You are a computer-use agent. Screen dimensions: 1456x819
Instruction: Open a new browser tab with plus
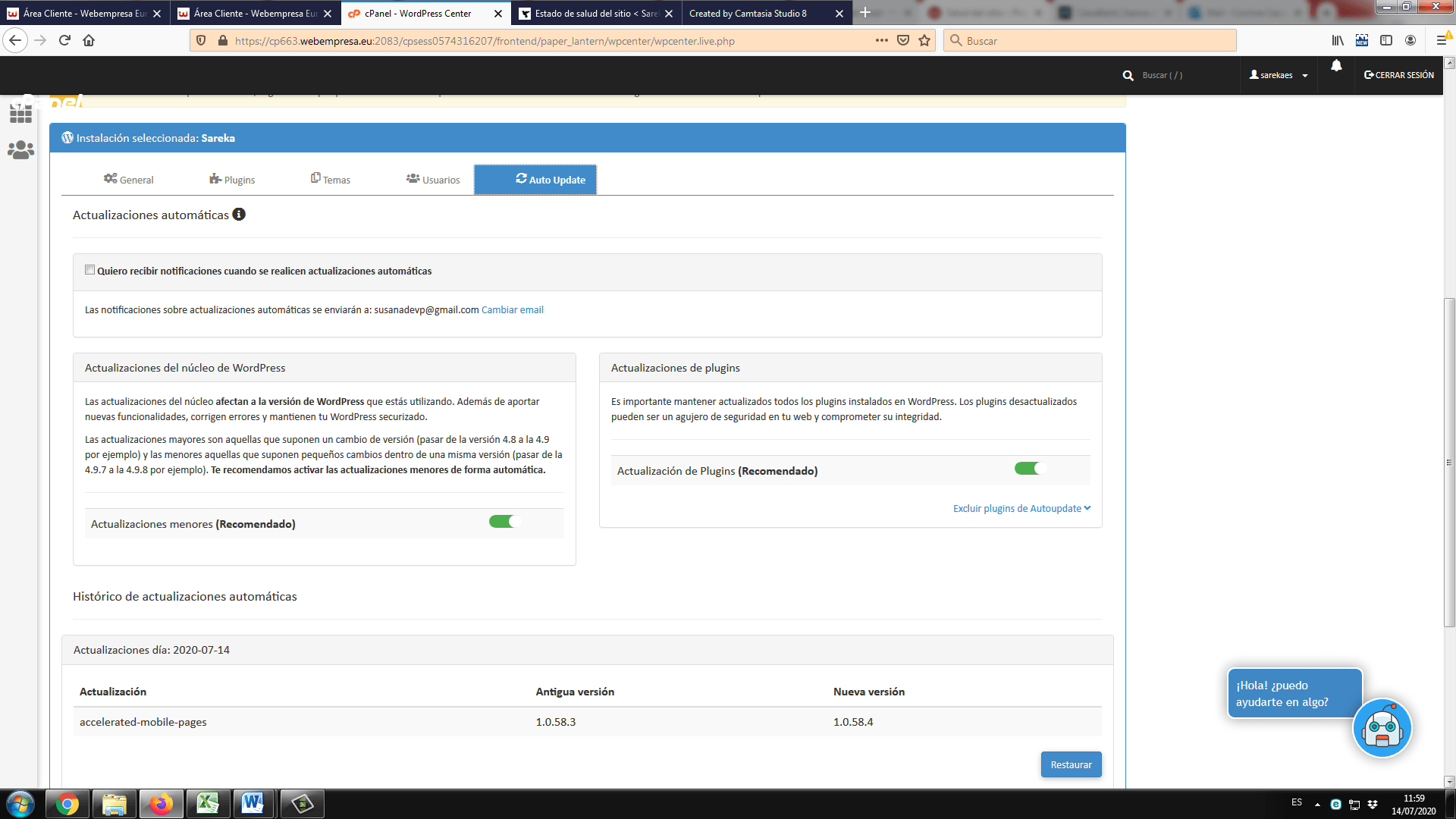(864, 13)
